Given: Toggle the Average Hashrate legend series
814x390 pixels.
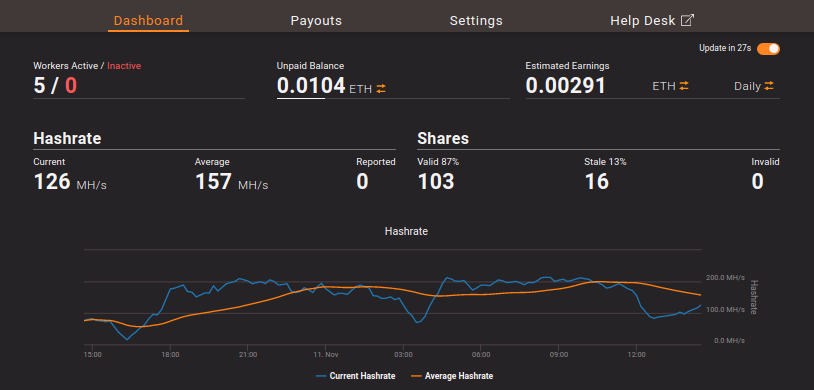Looking at the screenshot, I should tap(452, 376).
